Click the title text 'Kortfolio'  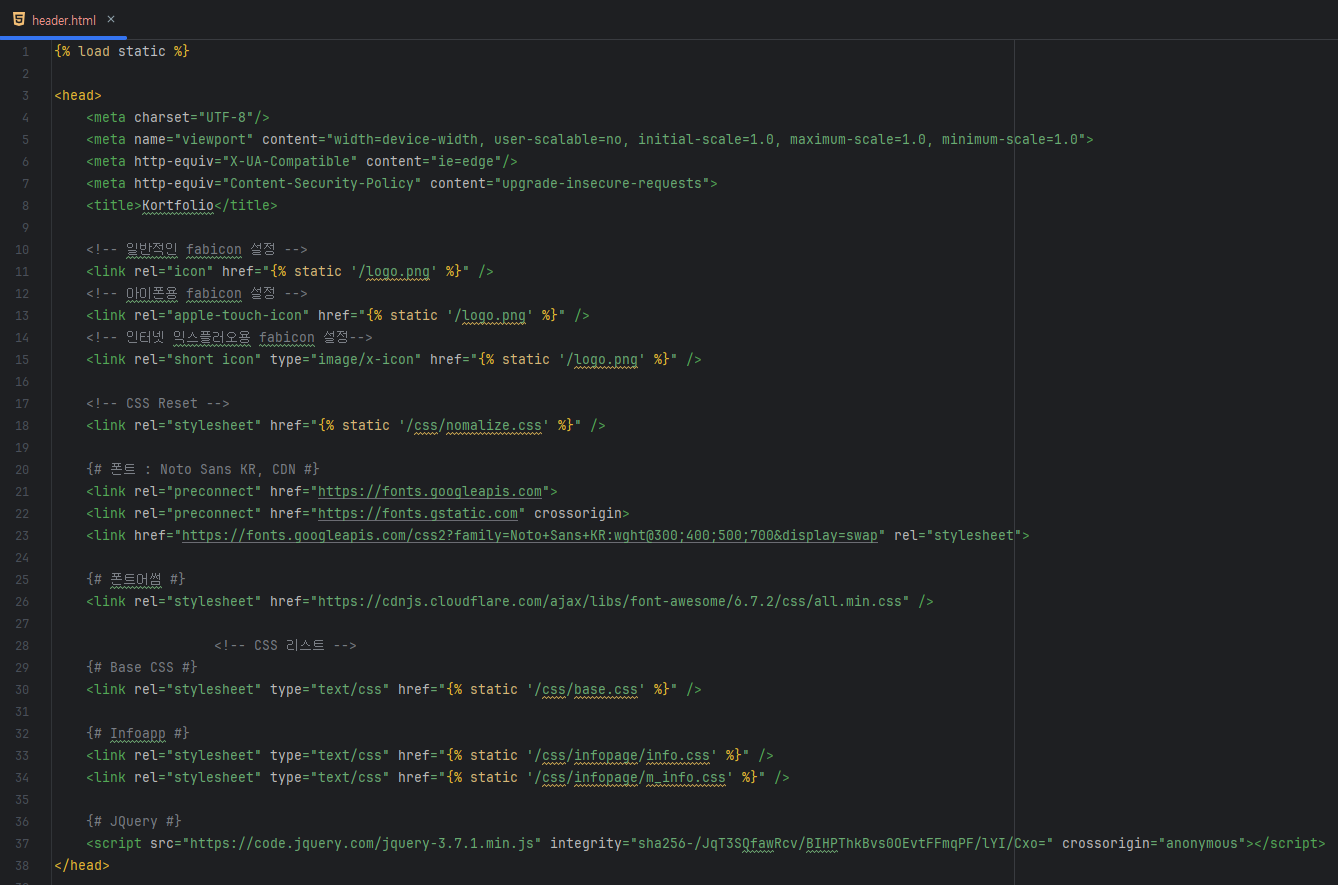tap(178, 205)
